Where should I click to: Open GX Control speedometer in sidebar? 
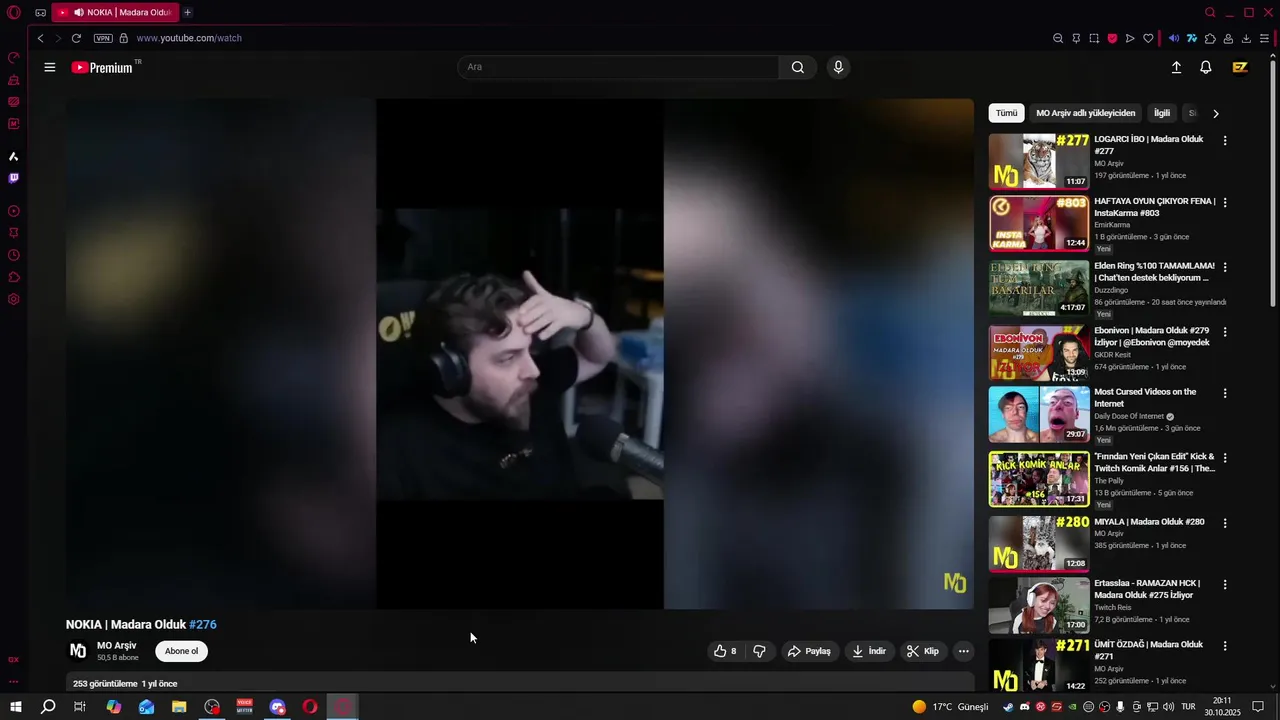pos(14,58)
